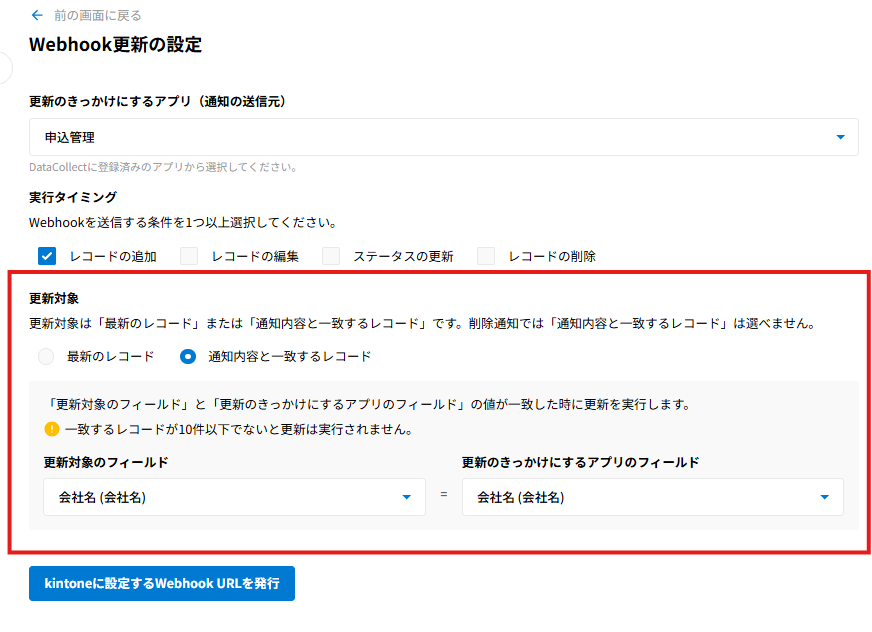The height and width of the screenshot is (632, 872).
Task: Click caret arrow of 更新対象のフィールド select
Action: pos(407,497)
